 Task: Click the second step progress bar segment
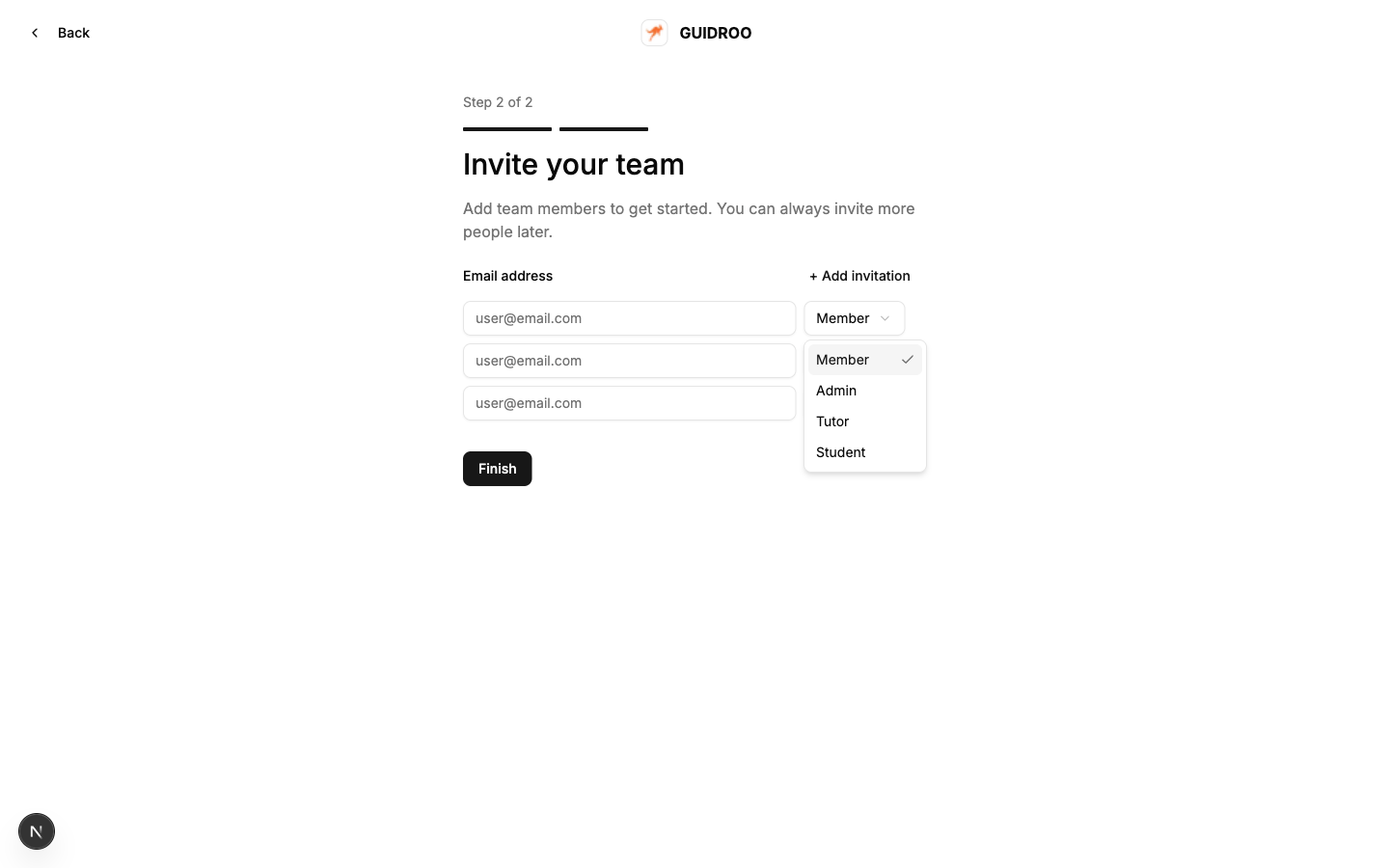(604, 128)
